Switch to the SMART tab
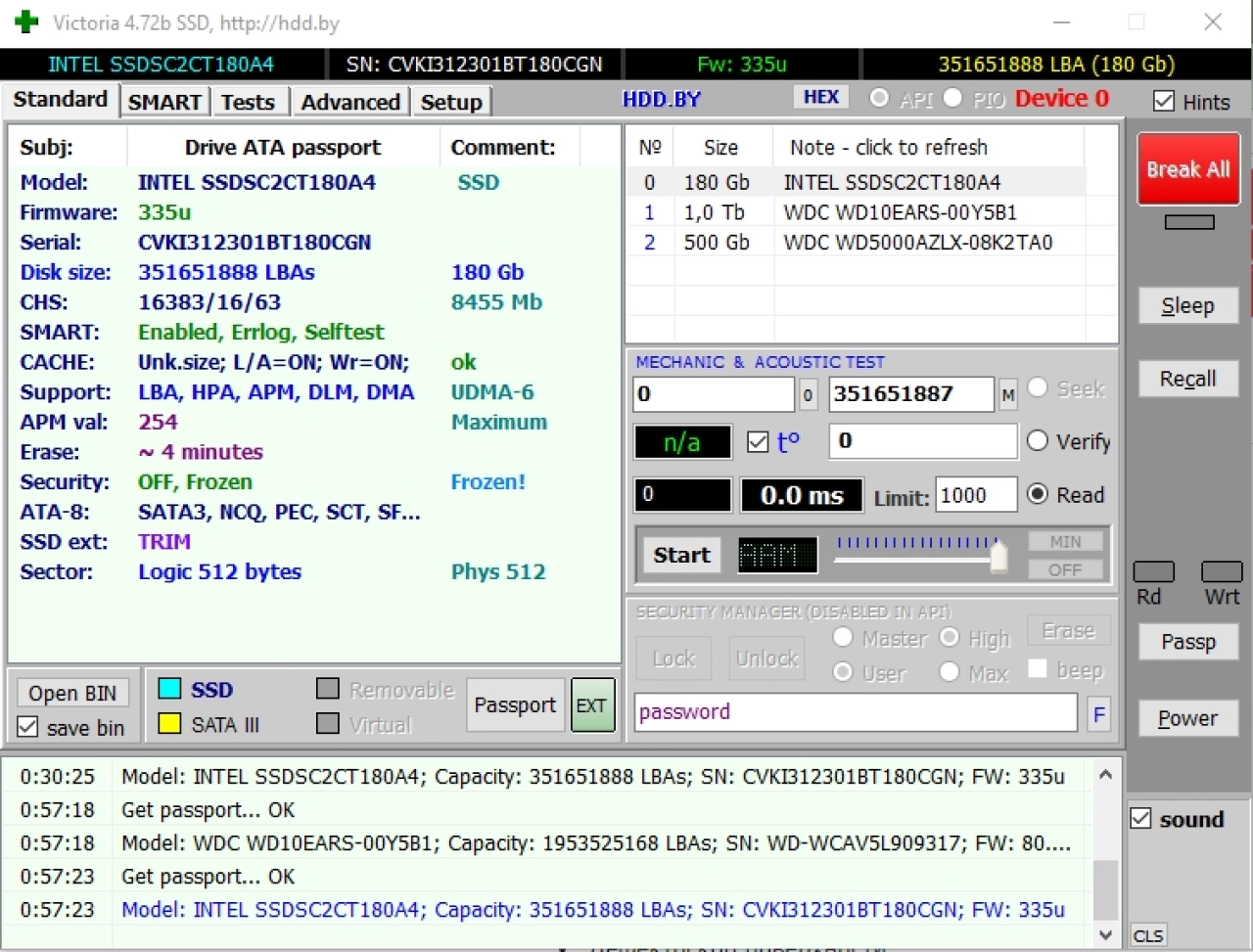Image resolution: width=1253 pixels, height=952 pixels. (164, 102)
